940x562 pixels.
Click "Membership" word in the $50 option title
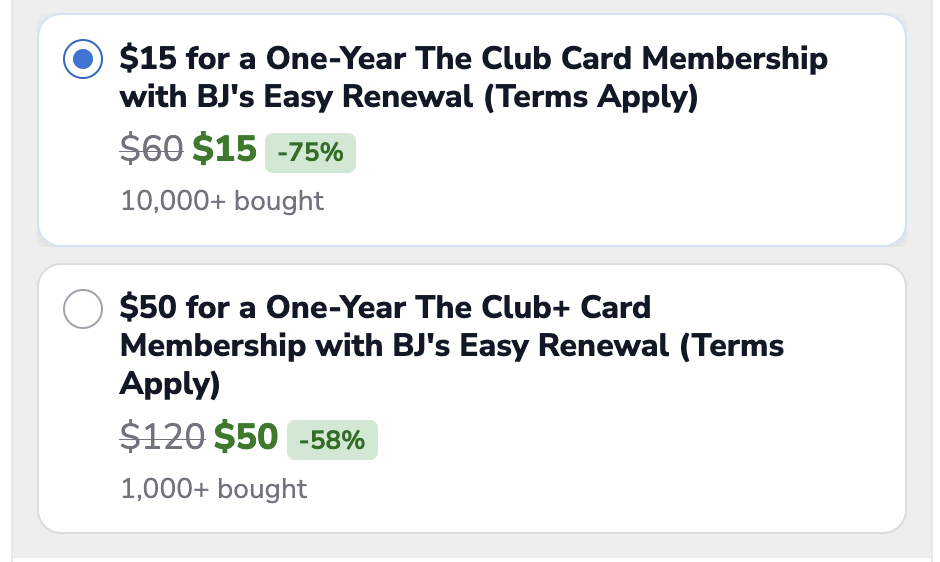coord(213,346)
